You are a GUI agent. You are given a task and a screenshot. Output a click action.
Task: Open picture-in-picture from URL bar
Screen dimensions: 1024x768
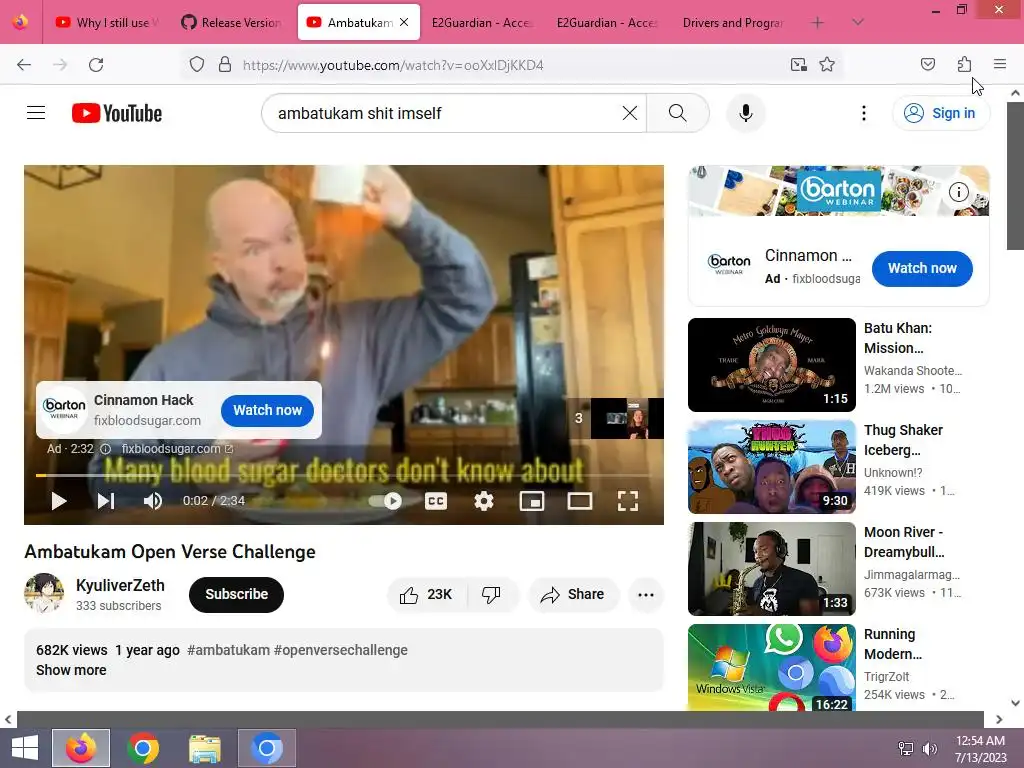[798, 65]
